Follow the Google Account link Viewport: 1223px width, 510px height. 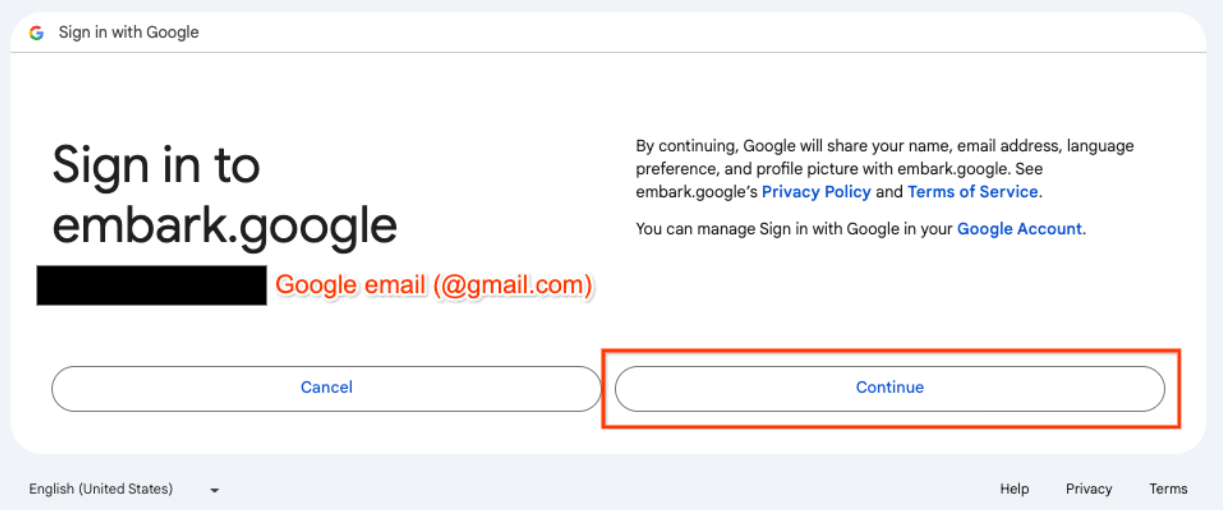click(x=1019, y=229)
